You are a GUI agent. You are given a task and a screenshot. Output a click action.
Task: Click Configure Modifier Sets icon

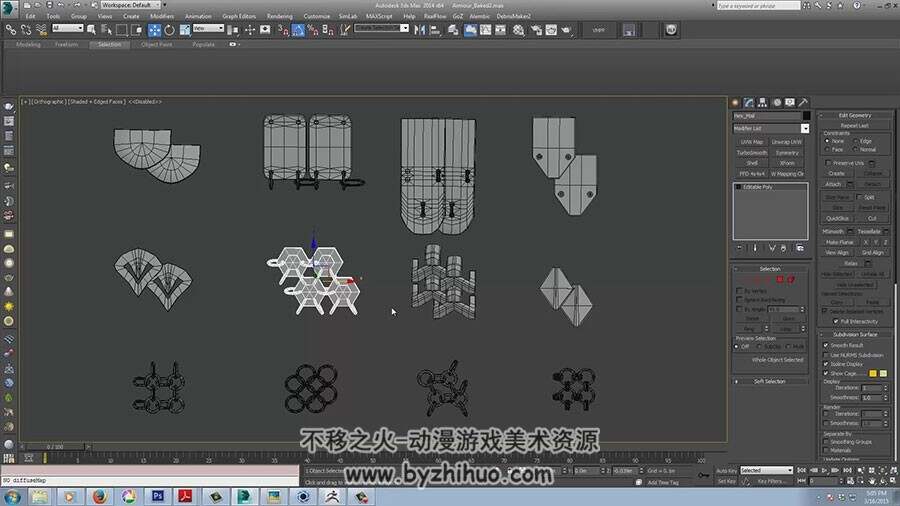800,248
